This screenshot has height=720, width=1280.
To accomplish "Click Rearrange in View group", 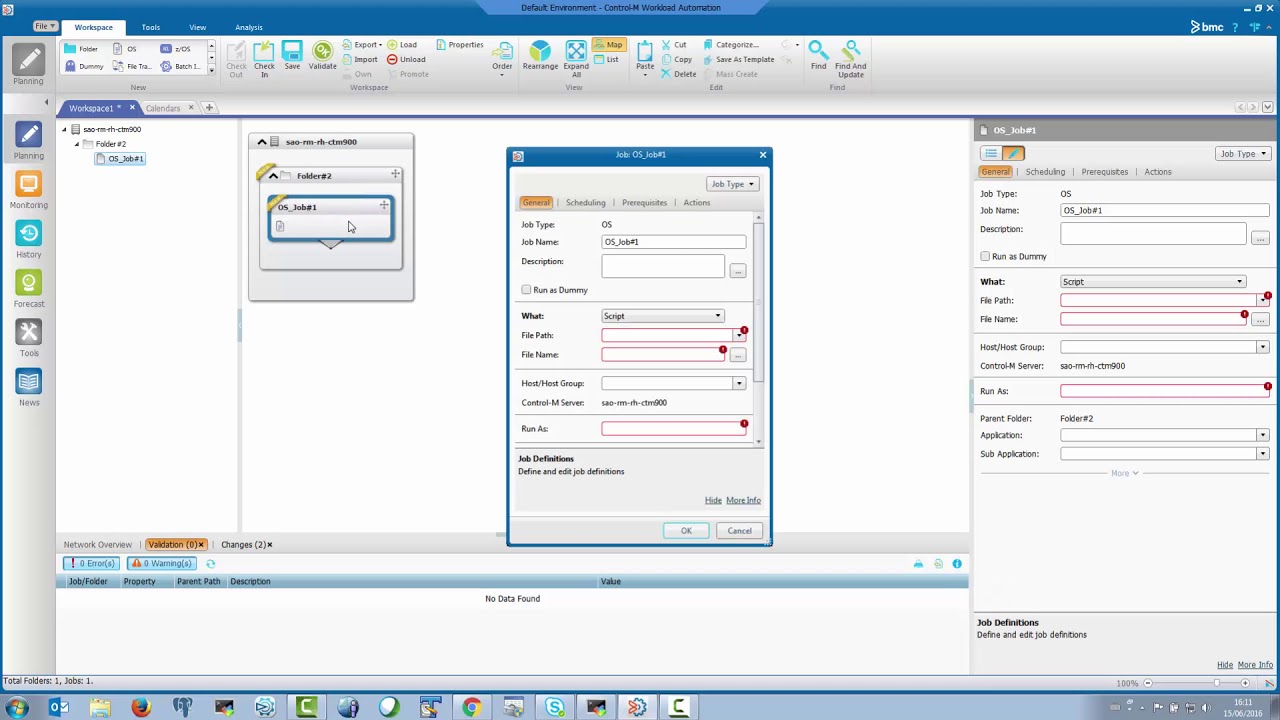I will (x=540, y=57).
